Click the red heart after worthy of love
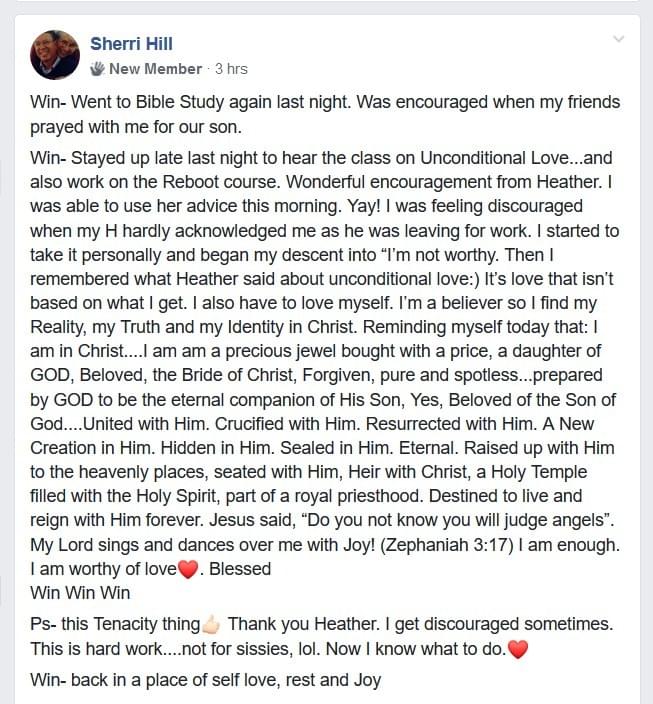Image resolution: width=653 pixels, height=704 pixels. (188, 569)
